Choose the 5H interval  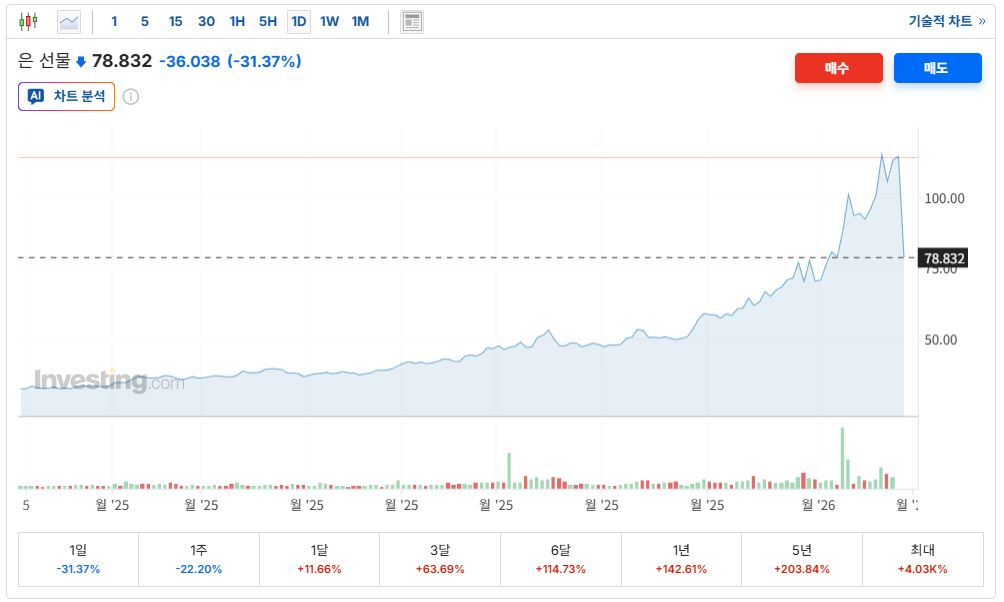click(x=268, y=21)
